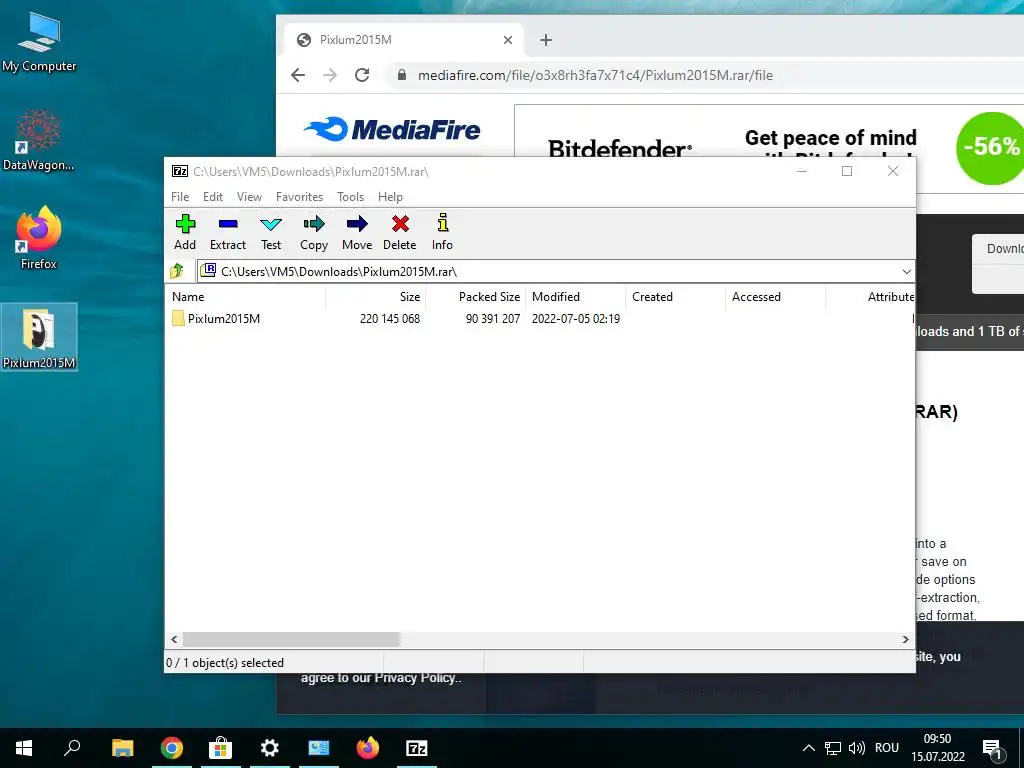The height and width of the screenshot is (768, 1024).
Task: Click the Add toolbar icon in 7-Zip
Action: click(x=185, y=232)
